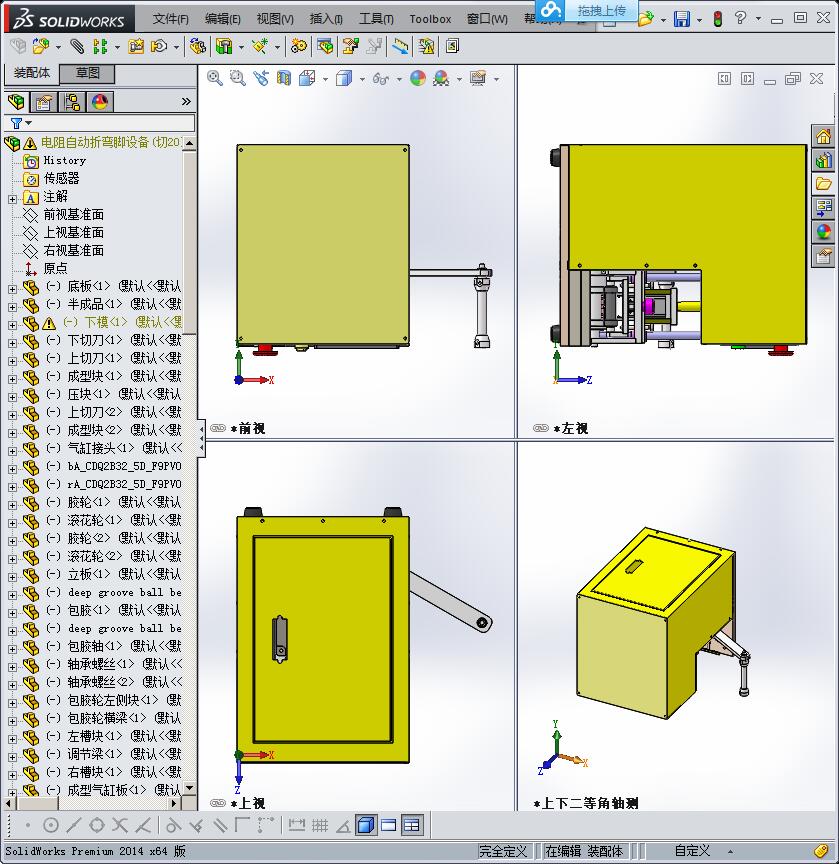Open the PropertyManager tab icon
Screen dimensions: 839x864
(x=44, y=102)
